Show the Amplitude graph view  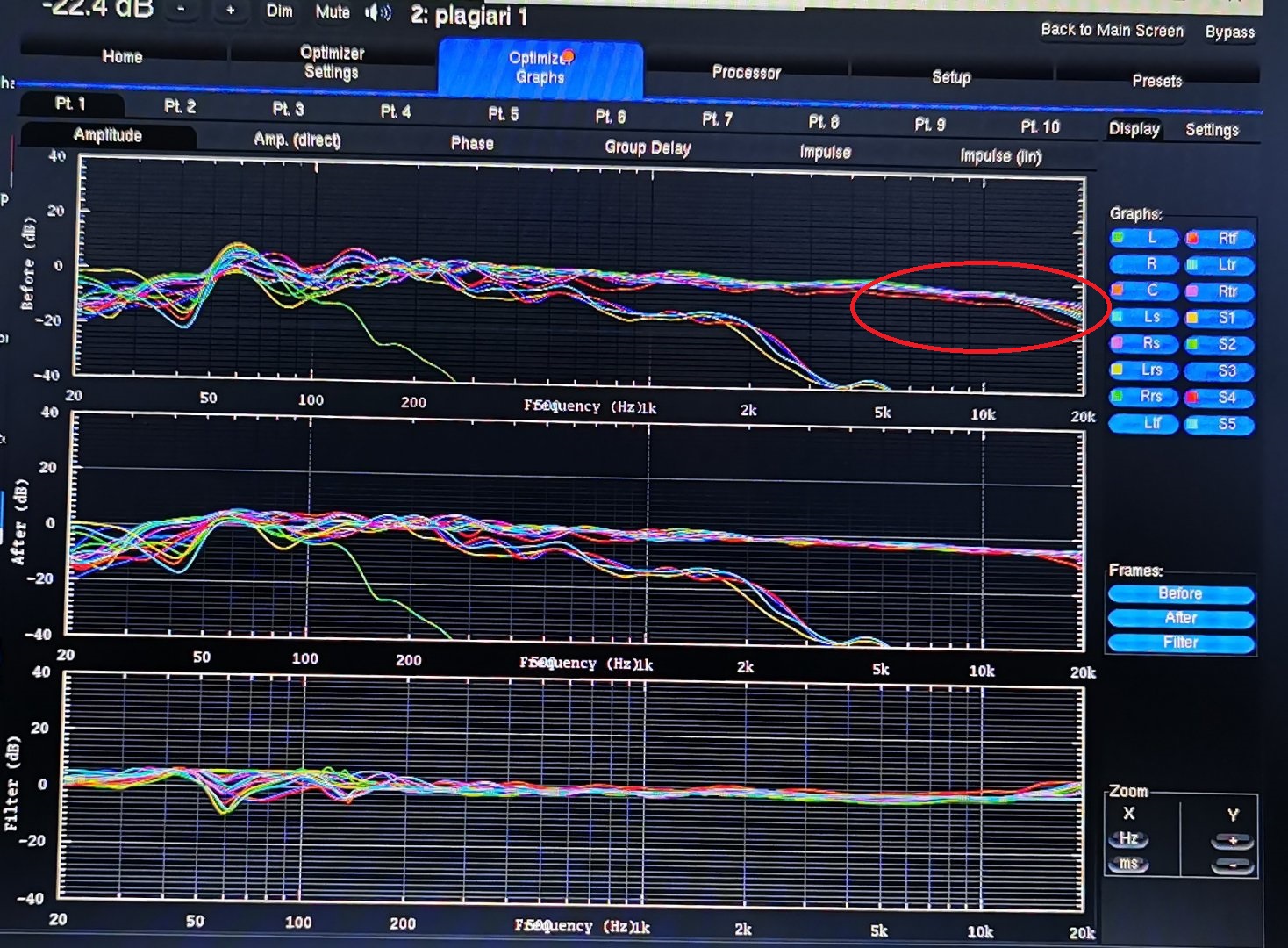108,135
